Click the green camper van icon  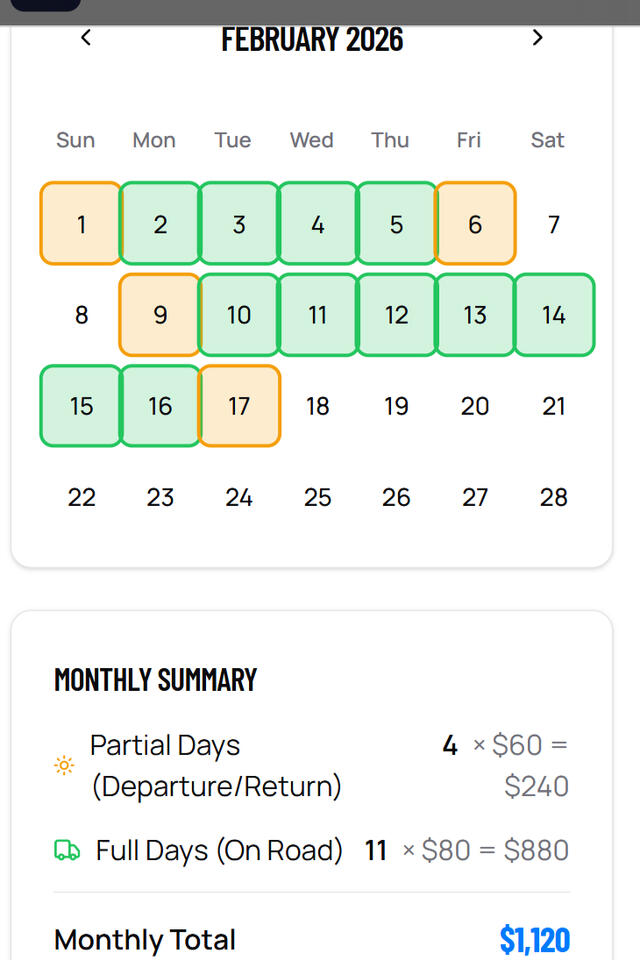point(66,850)
